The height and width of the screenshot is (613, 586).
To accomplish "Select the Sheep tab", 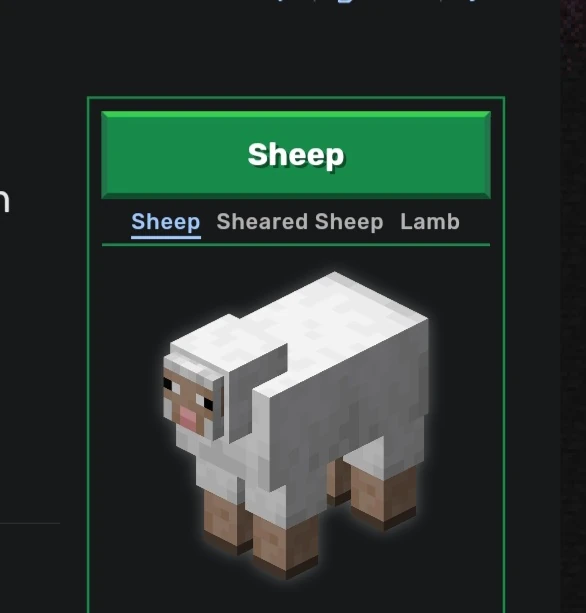I will click(x=166, y=222).
